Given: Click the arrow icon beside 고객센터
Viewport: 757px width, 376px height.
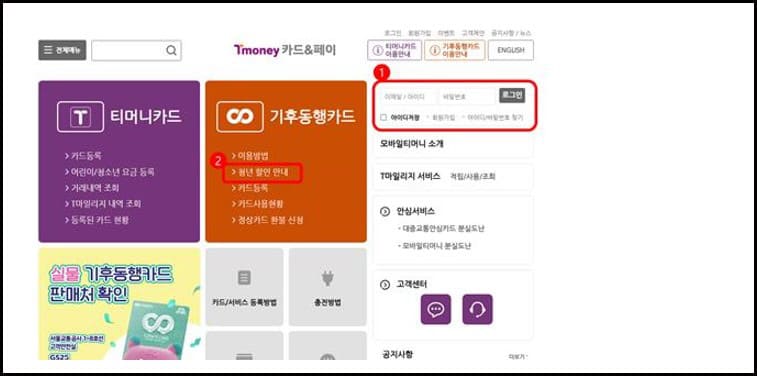Looking at the screenshot, I should click(385, 285).
